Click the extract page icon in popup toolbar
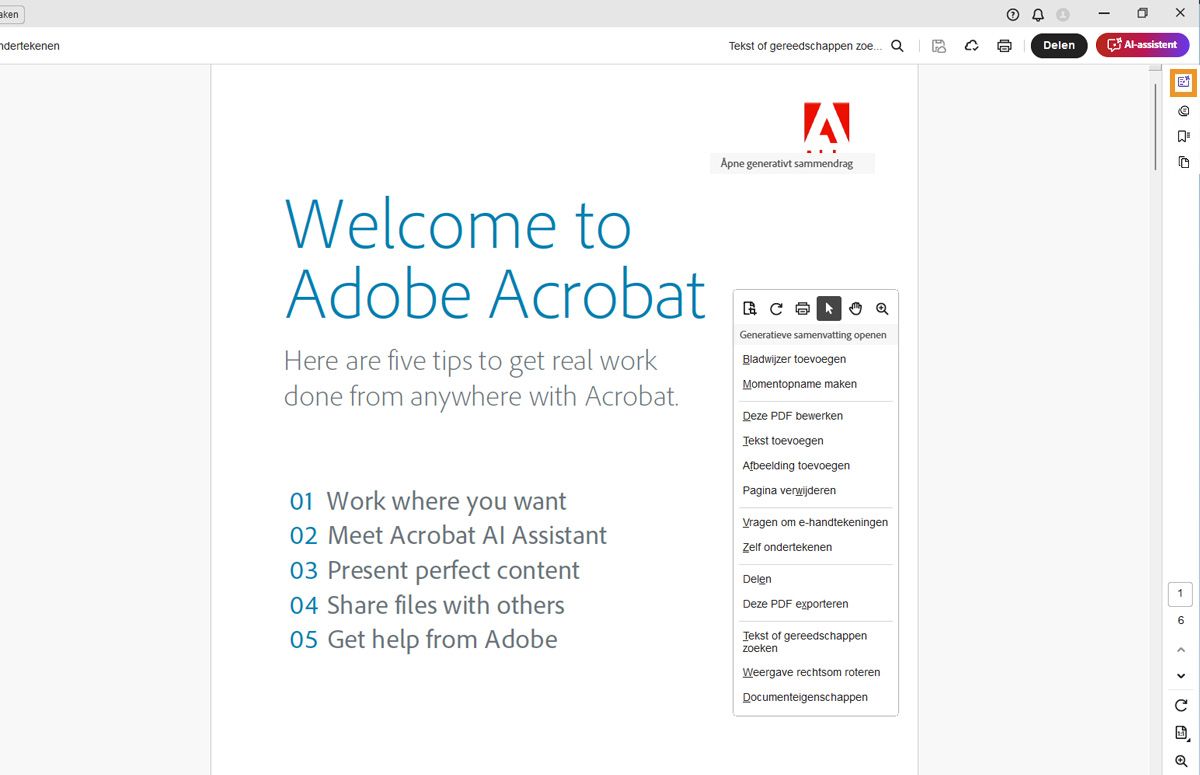 tap(749, 309)
